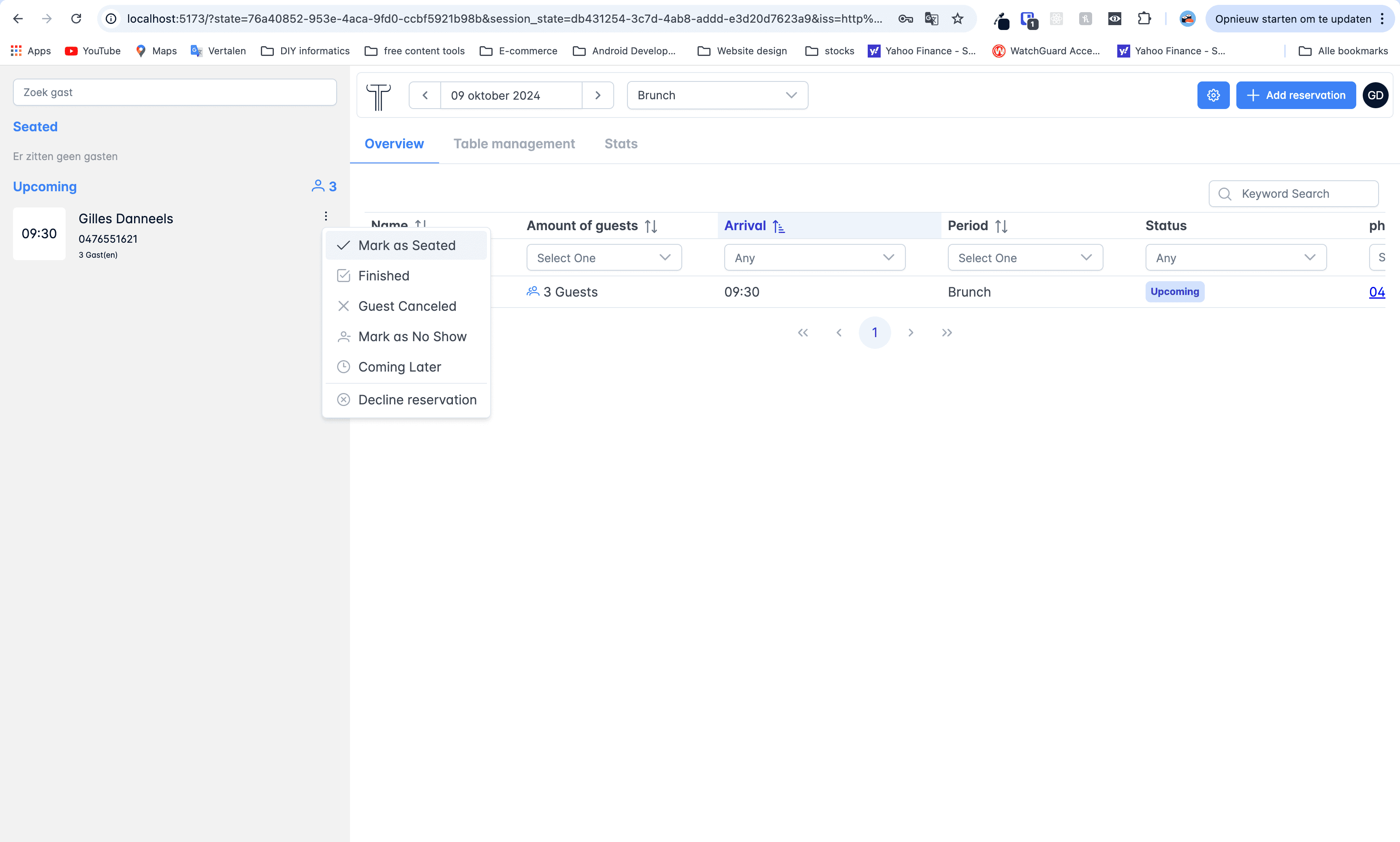
Task: Click the restaurant T logo
Action: (378, 96)
